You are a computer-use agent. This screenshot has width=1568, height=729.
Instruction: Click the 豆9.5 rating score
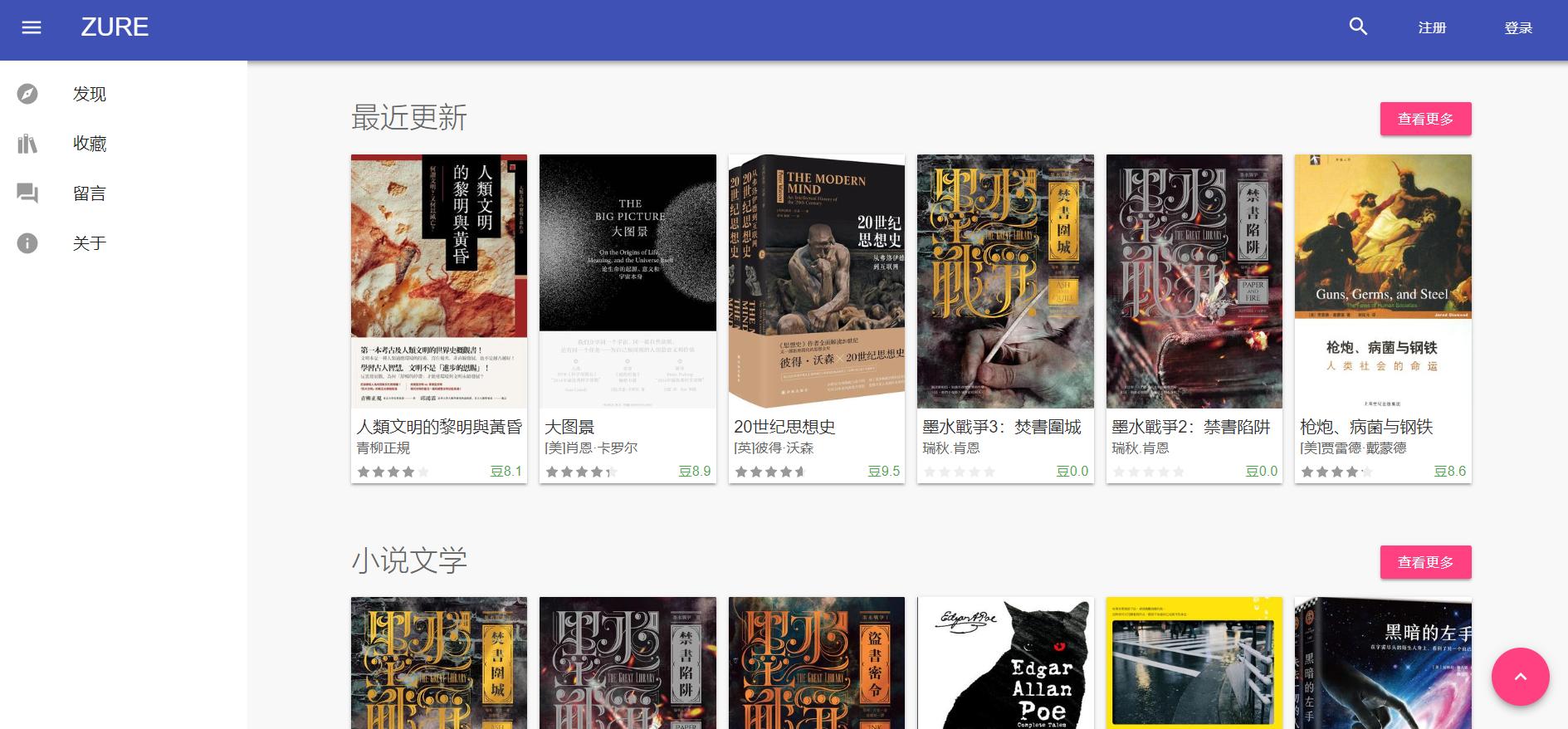[884, 472]
